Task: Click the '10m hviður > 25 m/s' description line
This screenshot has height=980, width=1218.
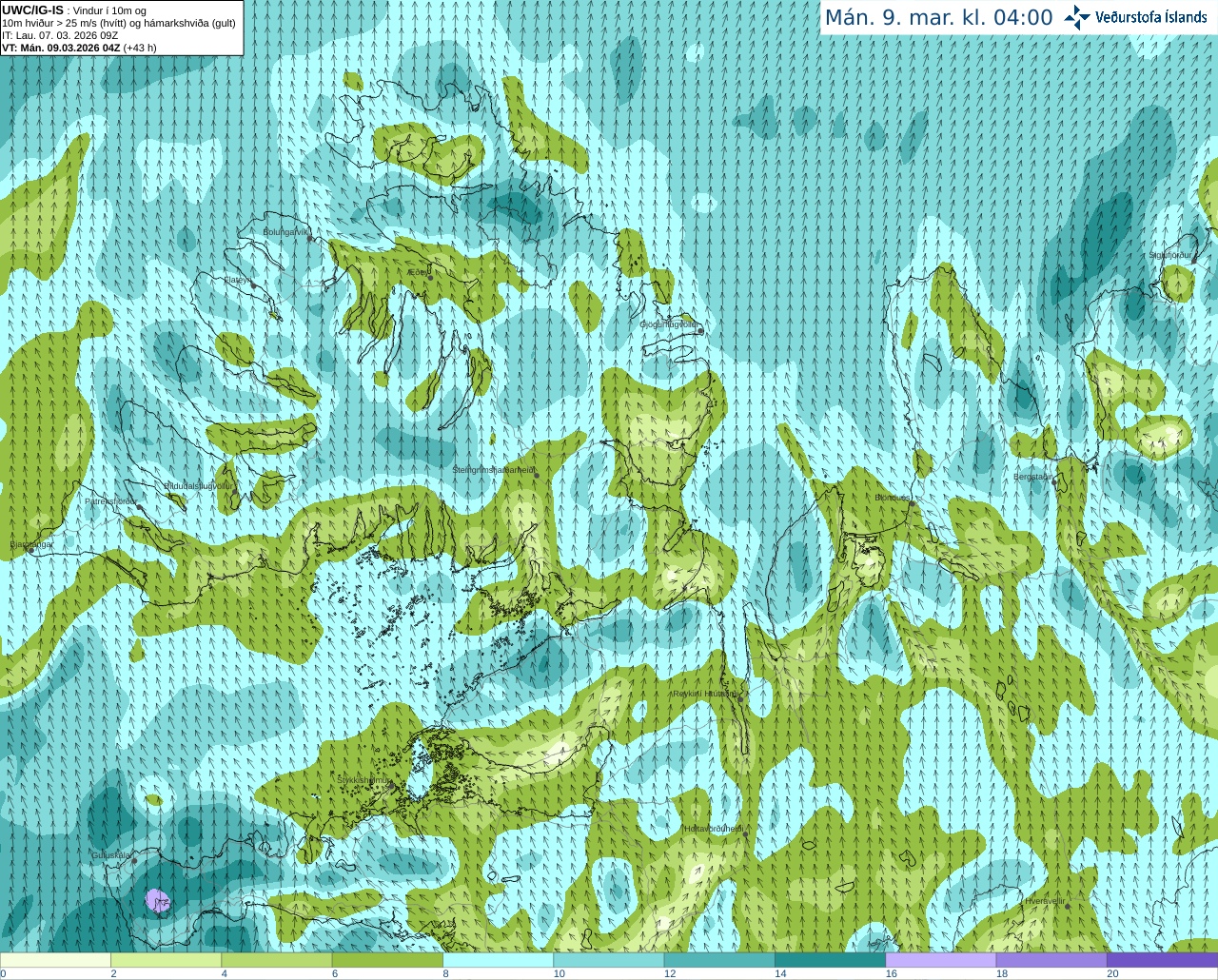Action: pyautogui.click(x=119, y=23)
